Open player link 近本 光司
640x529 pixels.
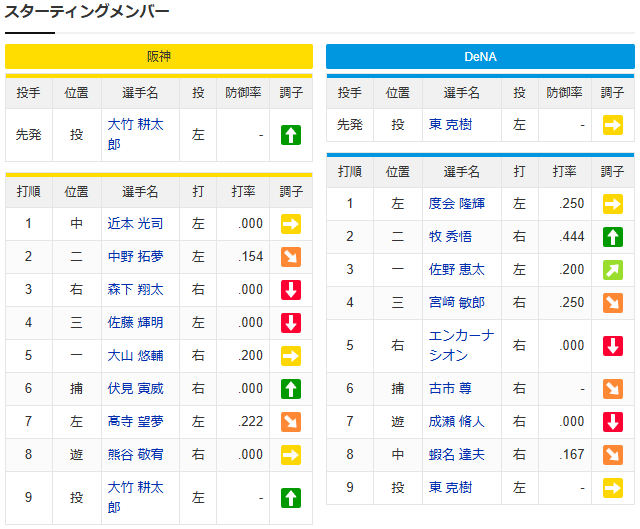click(135, 224)
